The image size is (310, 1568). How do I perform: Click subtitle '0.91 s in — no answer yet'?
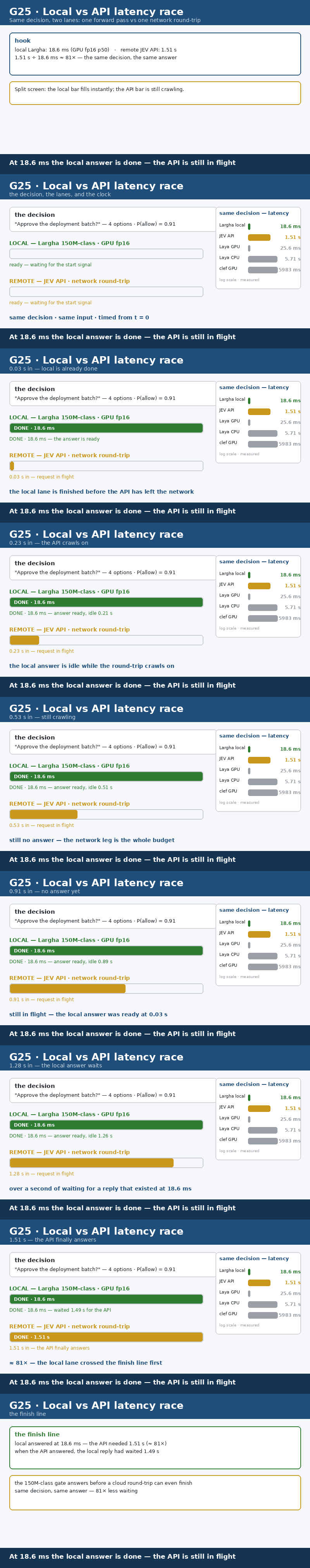pyautogui.click(x=45, y=891)
